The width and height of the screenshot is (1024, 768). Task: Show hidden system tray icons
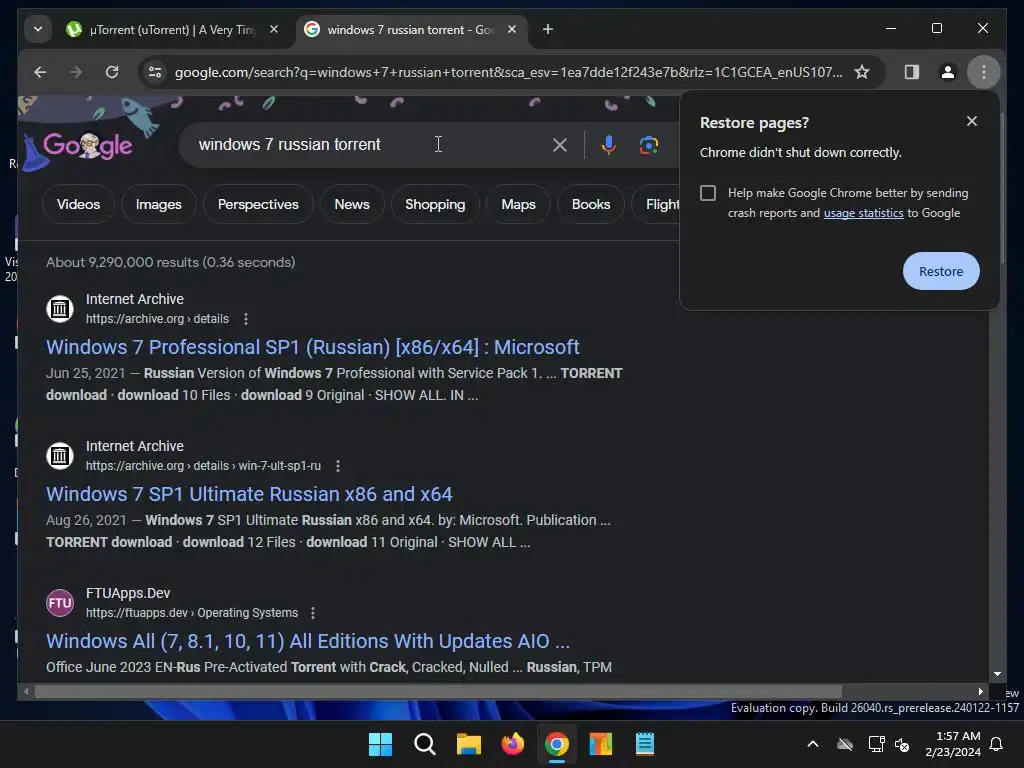coord(812,744)
